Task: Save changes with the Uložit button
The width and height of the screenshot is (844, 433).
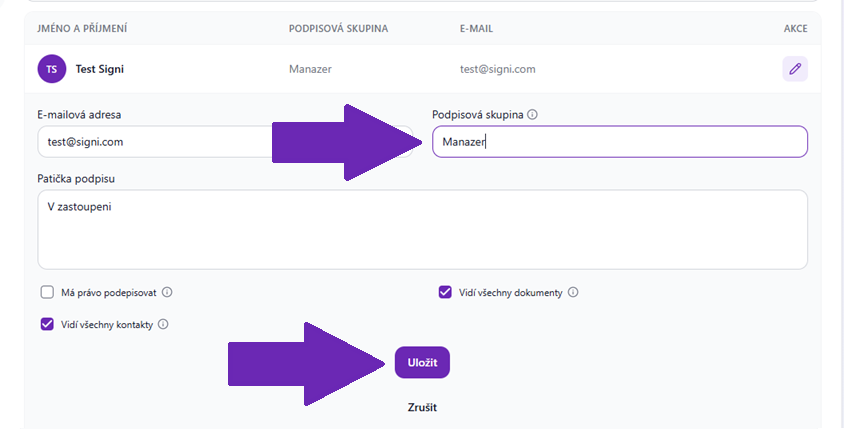Action: pyautogui.click(x=422, y=362)
